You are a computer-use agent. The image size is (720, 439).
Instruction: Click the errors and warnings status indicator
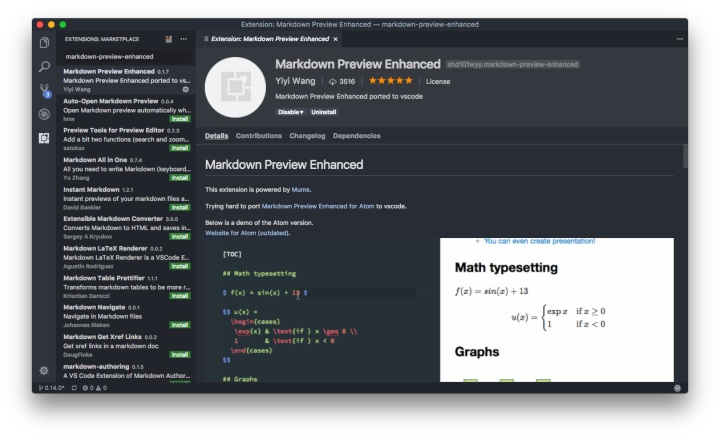(95, 388)
